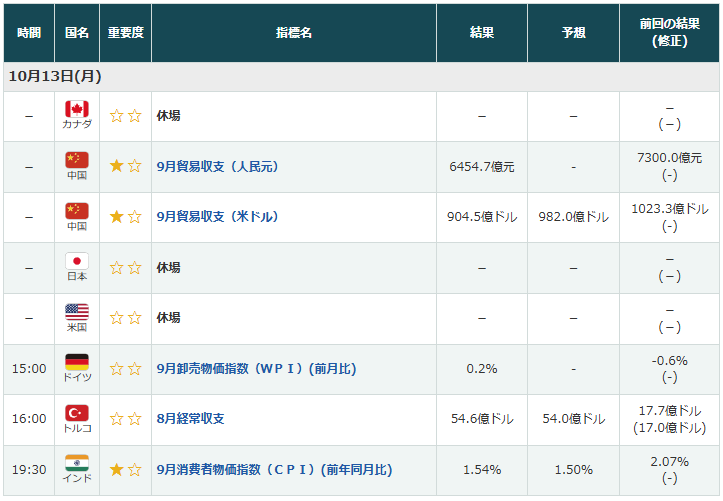Screen dimensions: 723x501
Task: Click the 時間 column header
Action: (x=29, y=33)
